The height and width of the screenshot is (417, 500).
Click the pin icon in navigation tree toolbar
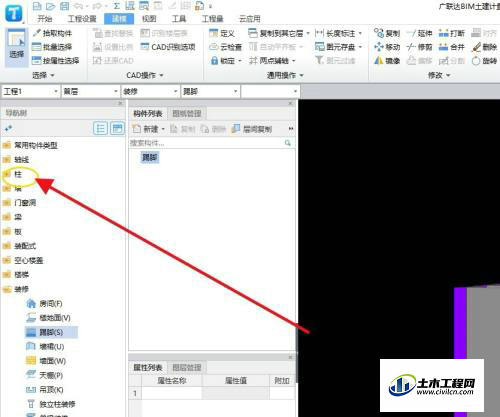click(x=8, y=128)
